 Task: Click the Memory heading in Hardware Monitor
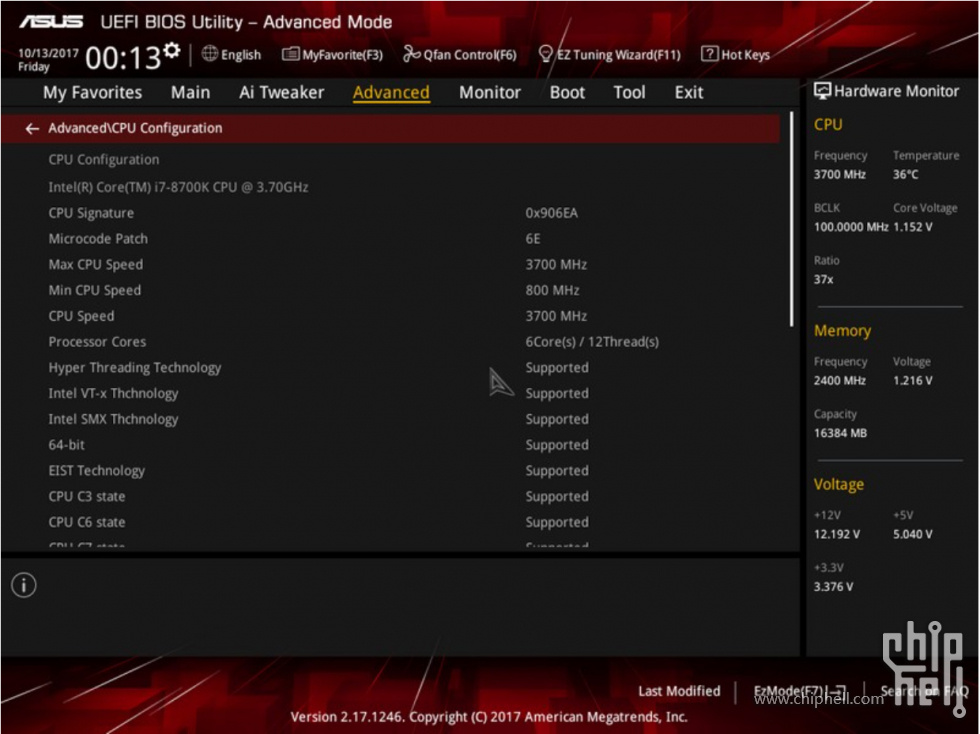tap(842, 331)
